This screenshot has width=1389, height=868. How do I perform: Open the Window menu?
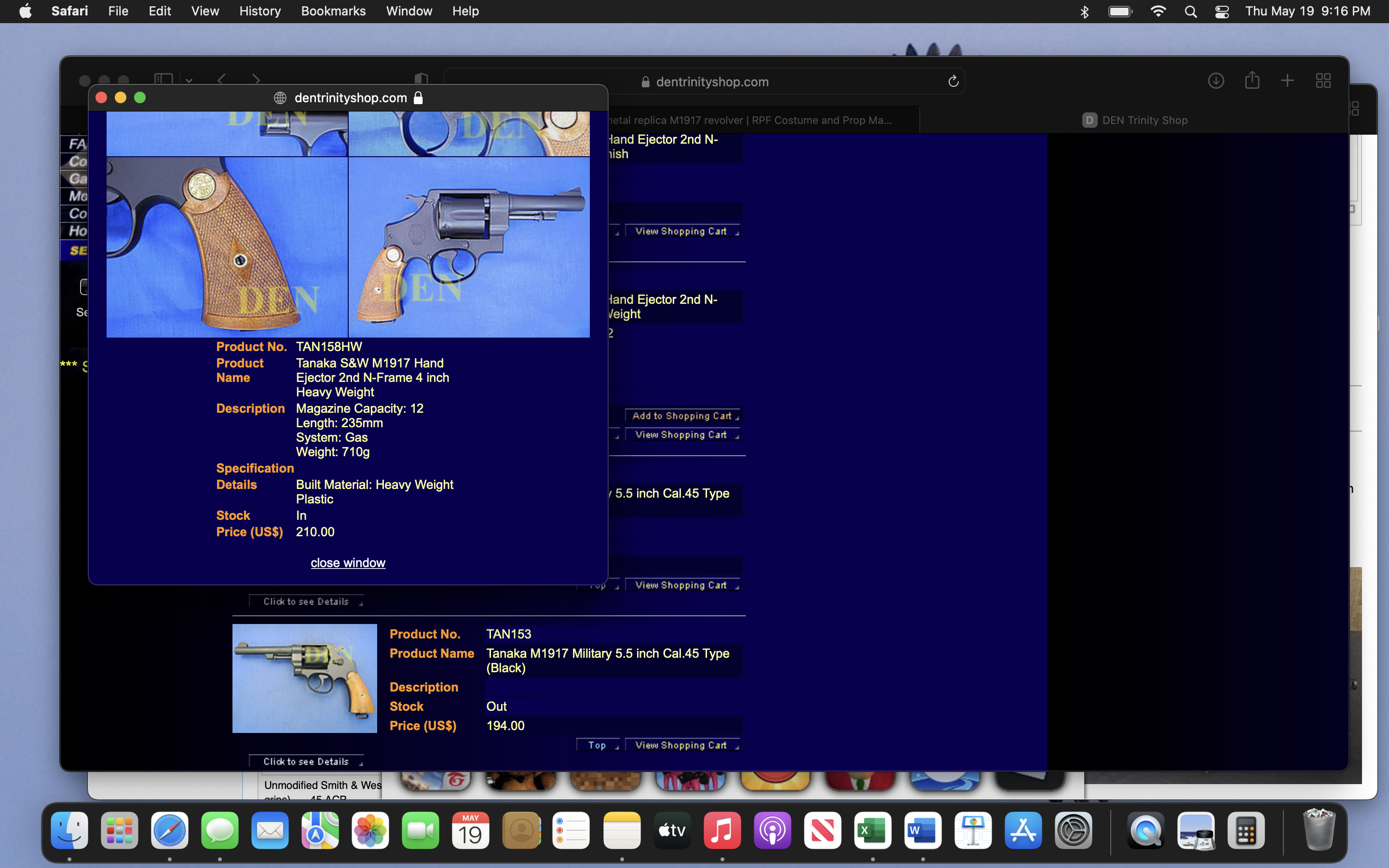tap(409, 11)
